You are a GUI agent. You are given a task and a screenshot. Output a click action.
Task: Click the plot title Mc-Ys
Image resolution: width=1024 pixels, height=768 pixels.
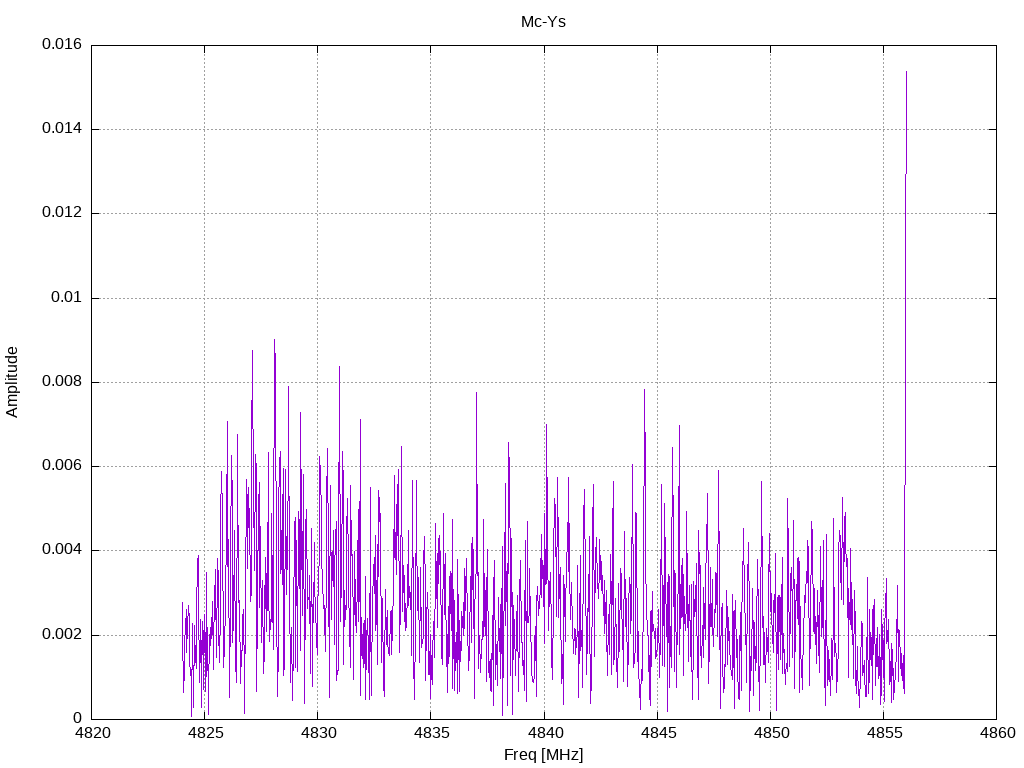[x=543, y=22]
